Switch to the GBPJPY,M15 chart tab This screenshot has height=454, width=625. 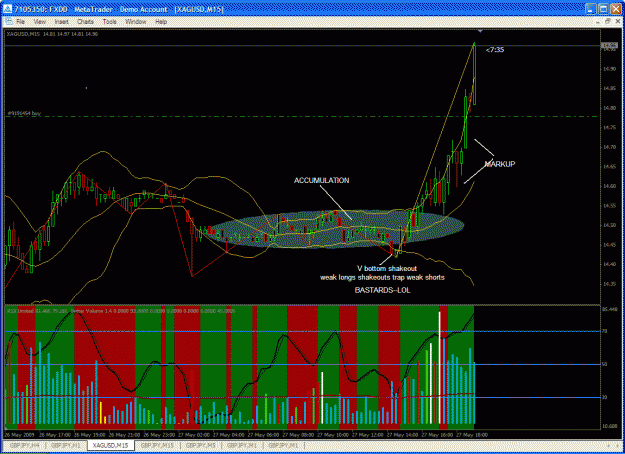(x=157, y=445)
